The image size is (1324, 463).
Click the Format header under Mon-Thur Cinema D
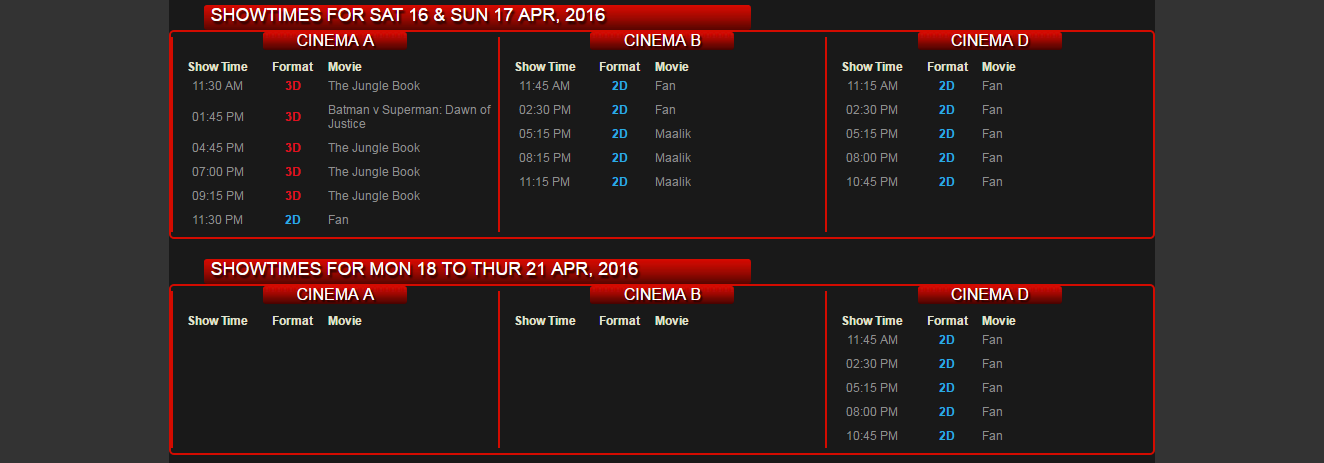click(x=947, y=321)
